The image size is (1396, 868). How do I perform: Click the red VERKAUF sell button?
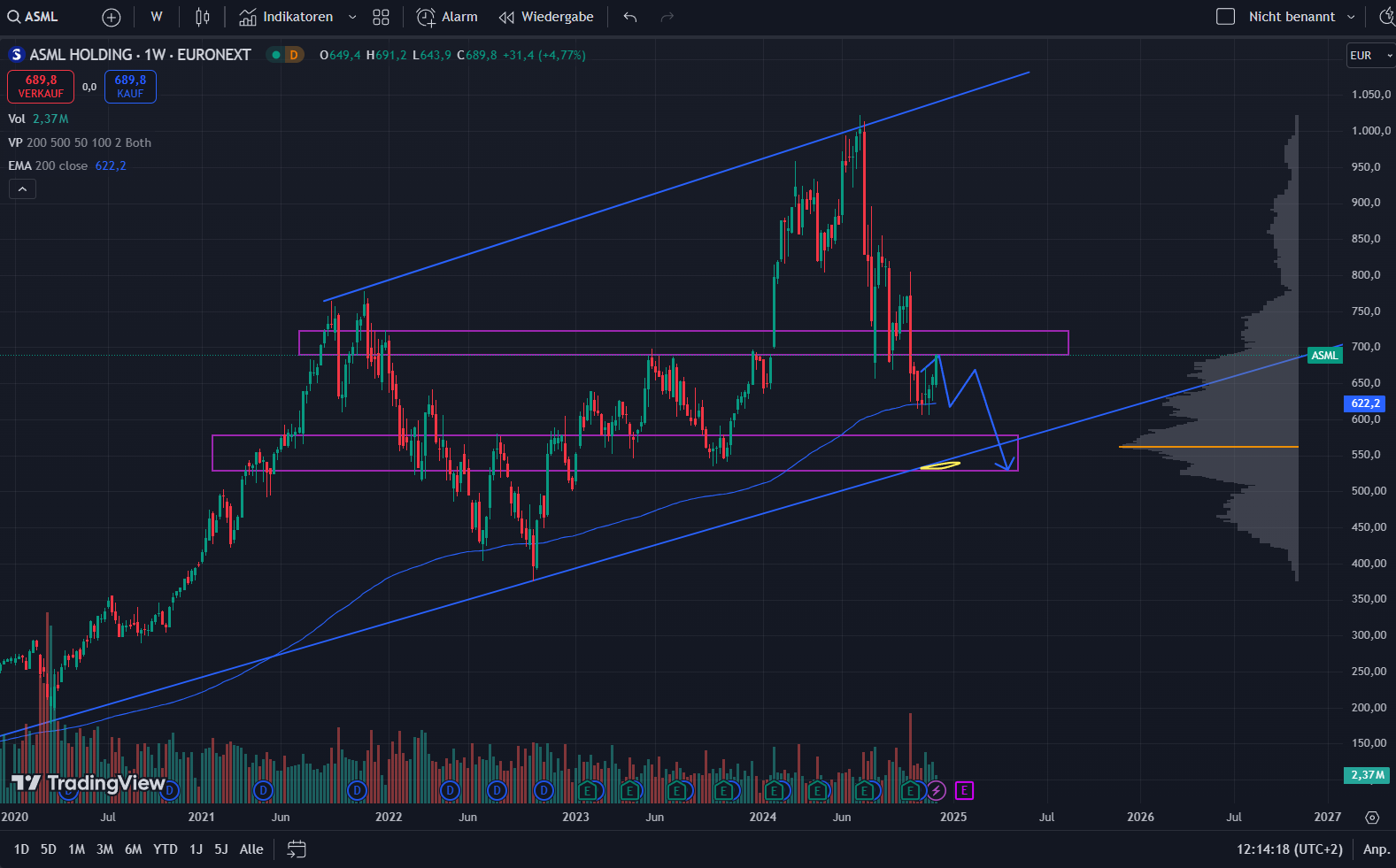(x=41, y=87)
